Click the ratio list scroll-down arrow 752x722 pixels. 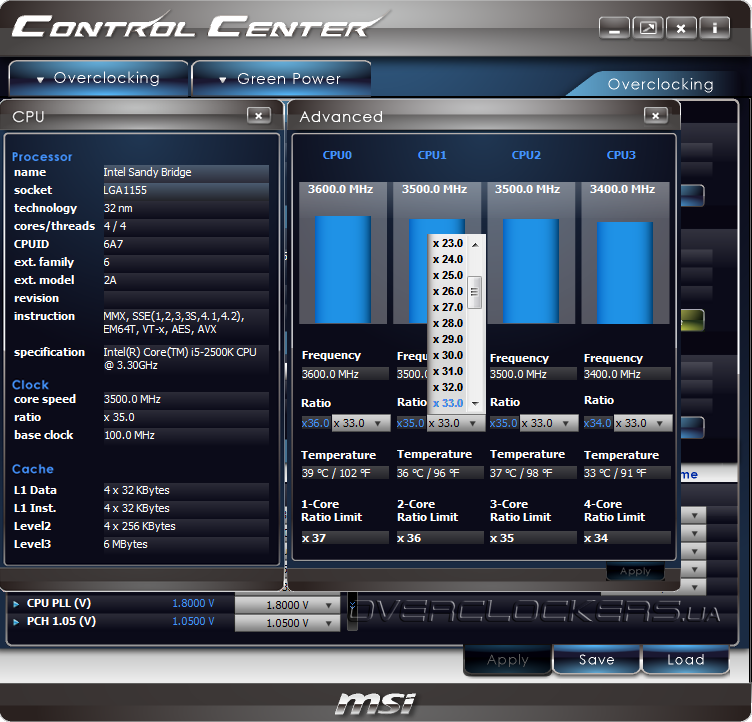[x=475, y=404]
